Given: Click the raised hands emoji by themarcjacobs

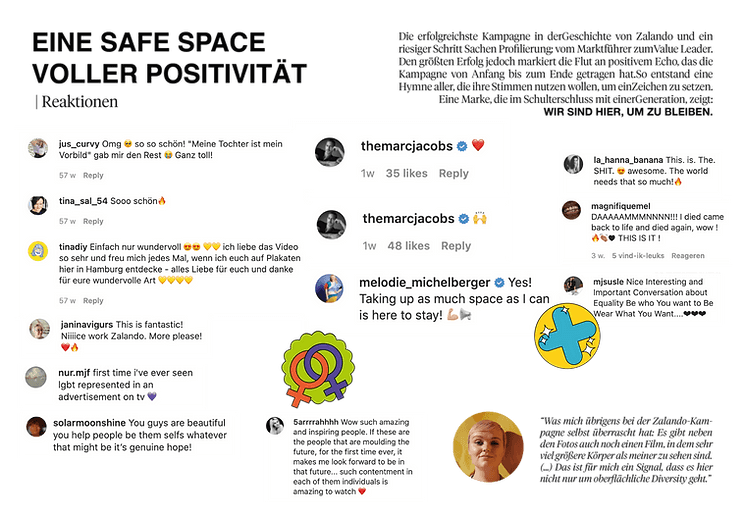Looking at the screenshot, I should click(480, 218).
